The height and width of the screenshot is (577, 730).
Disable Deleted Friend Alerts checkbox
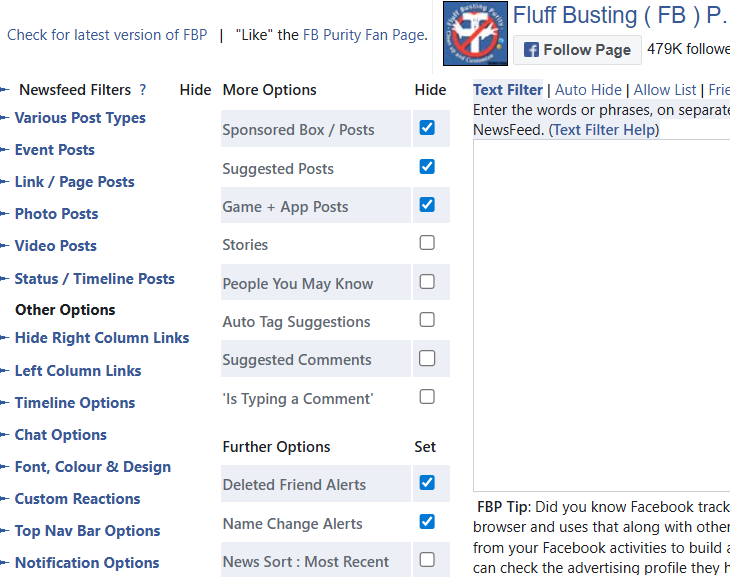427,482
